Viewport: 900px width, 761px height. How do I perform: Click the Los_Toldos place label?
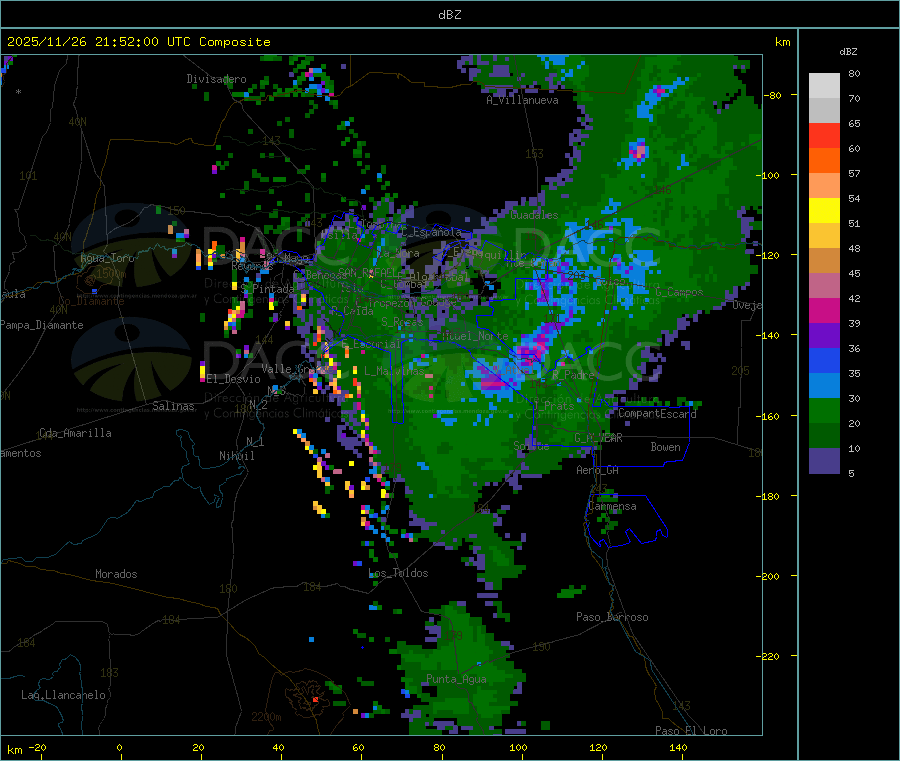pyautogui.click(x=398, y=573)
